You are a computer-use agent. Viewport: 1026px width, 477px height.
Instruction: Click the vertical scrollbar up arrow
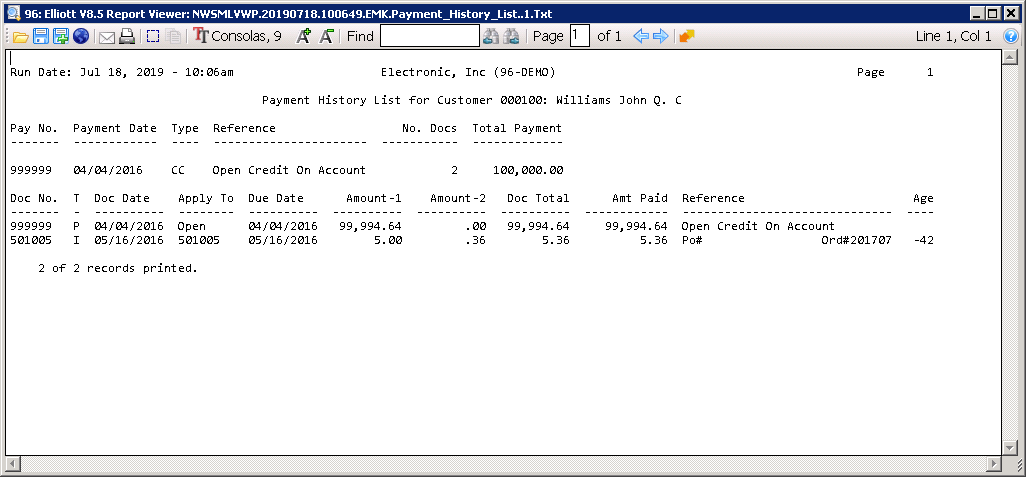[x=1008, y=57]
